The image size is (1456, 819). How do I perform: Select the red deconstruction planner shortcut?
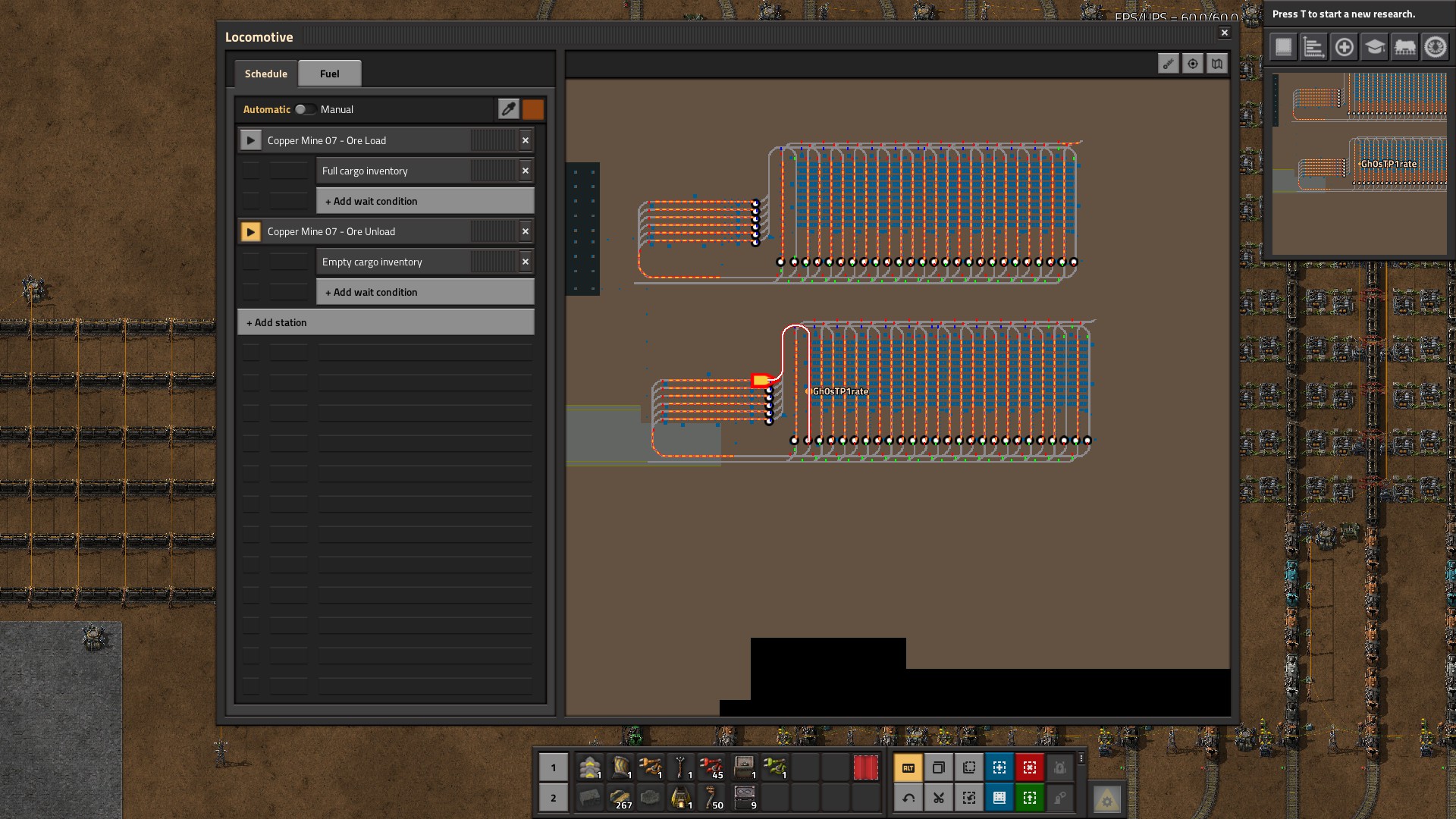(x=1029, y=767)
